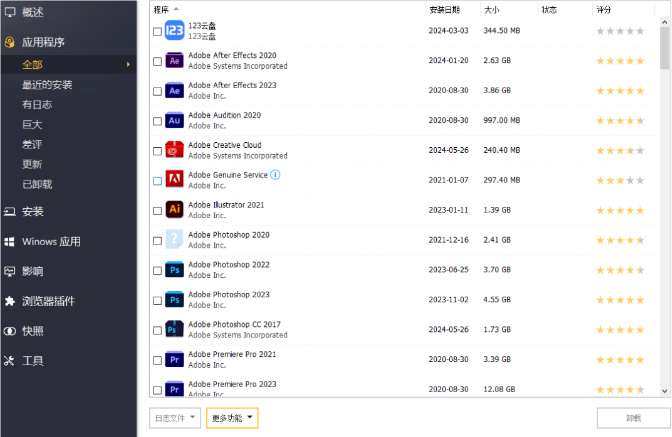Click the 应用程序 sidebar icon
Image resolution: width=672 pixels, height=437 pixels.
[10, 42]
